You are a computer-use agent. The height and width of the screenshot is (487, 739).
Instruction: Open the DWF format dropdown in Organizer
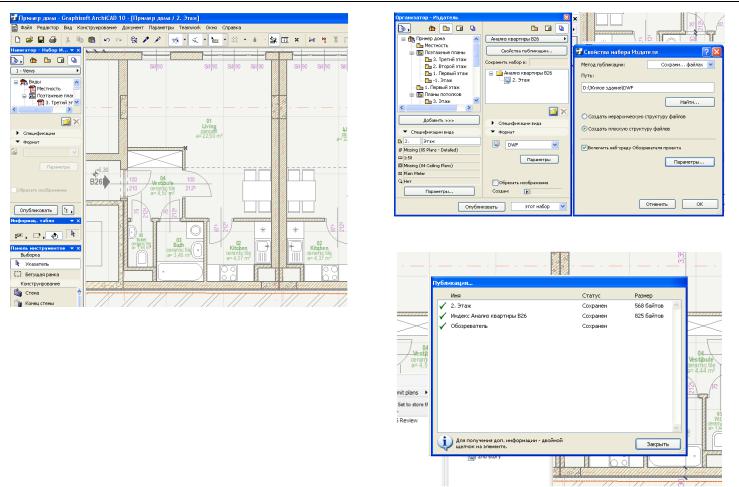click(x=532, y=145)
